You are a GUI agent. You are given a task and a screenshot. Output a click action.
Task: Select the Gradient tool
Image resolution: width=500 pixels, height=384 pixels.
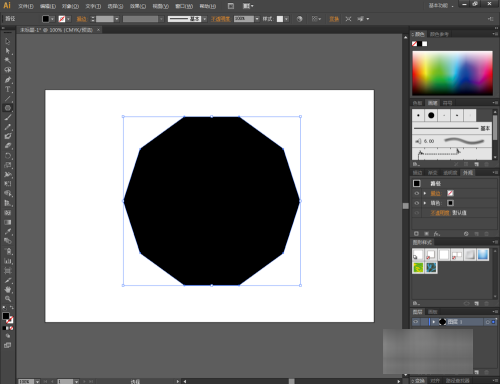pyautogui.click(x=8, y=222)
